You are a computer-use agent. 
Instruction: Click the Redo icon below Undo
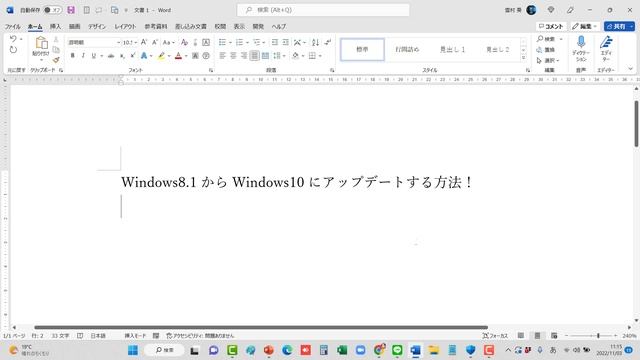(13, 50)
